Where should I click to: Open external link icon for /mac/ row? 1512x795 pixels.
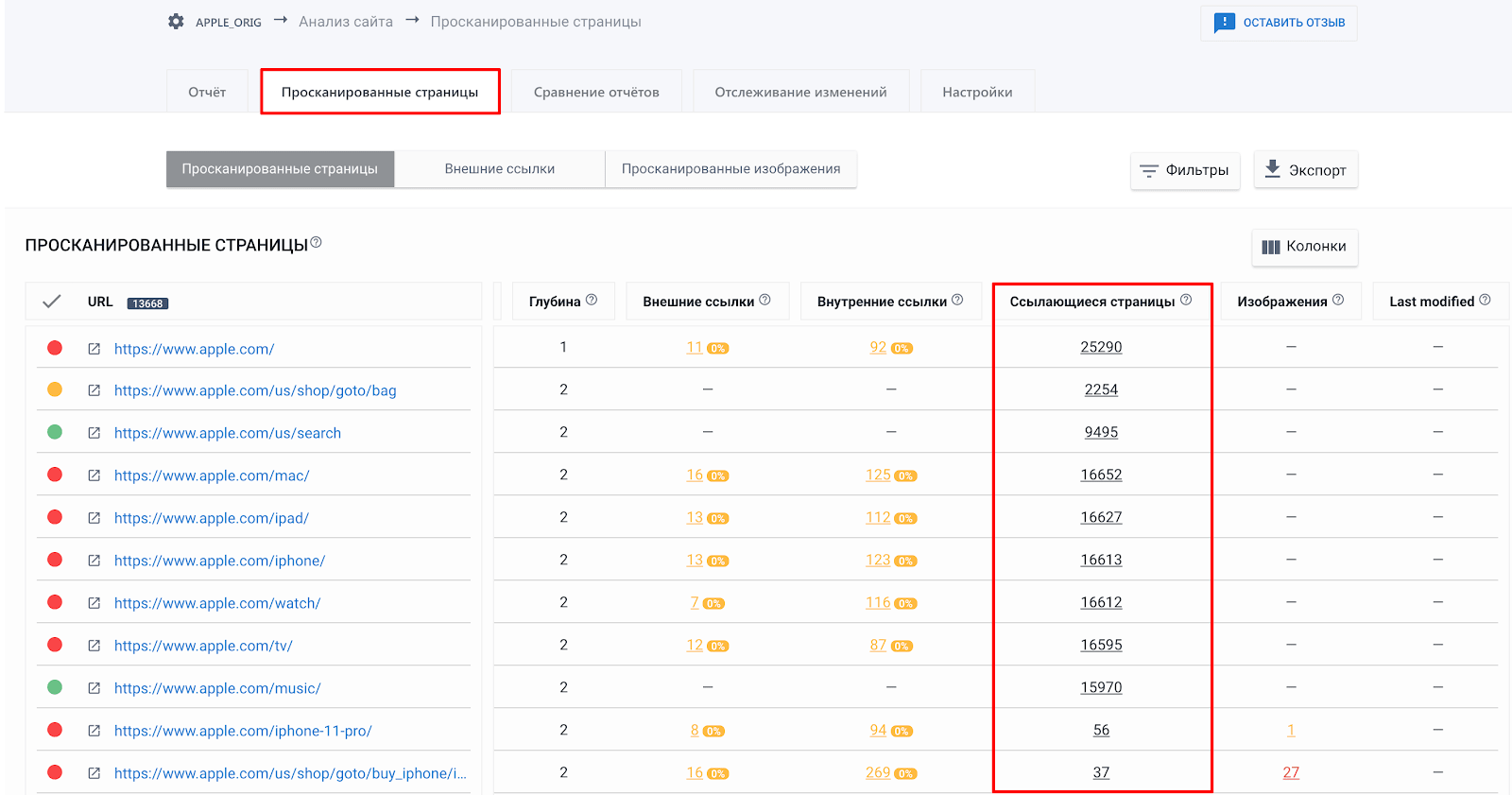(94, 475)
